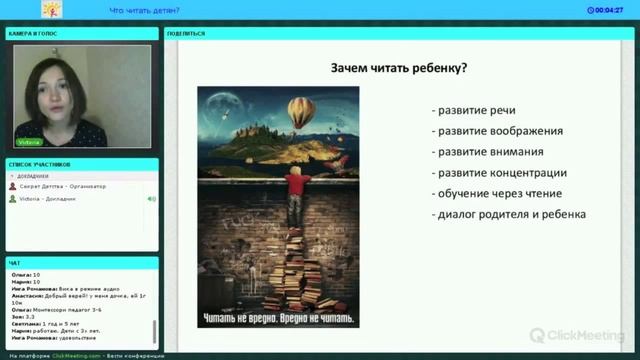Click the first chat message 'Ольга: 10'
Viewport: 640px width, 360px height.
tap(26, 275)
